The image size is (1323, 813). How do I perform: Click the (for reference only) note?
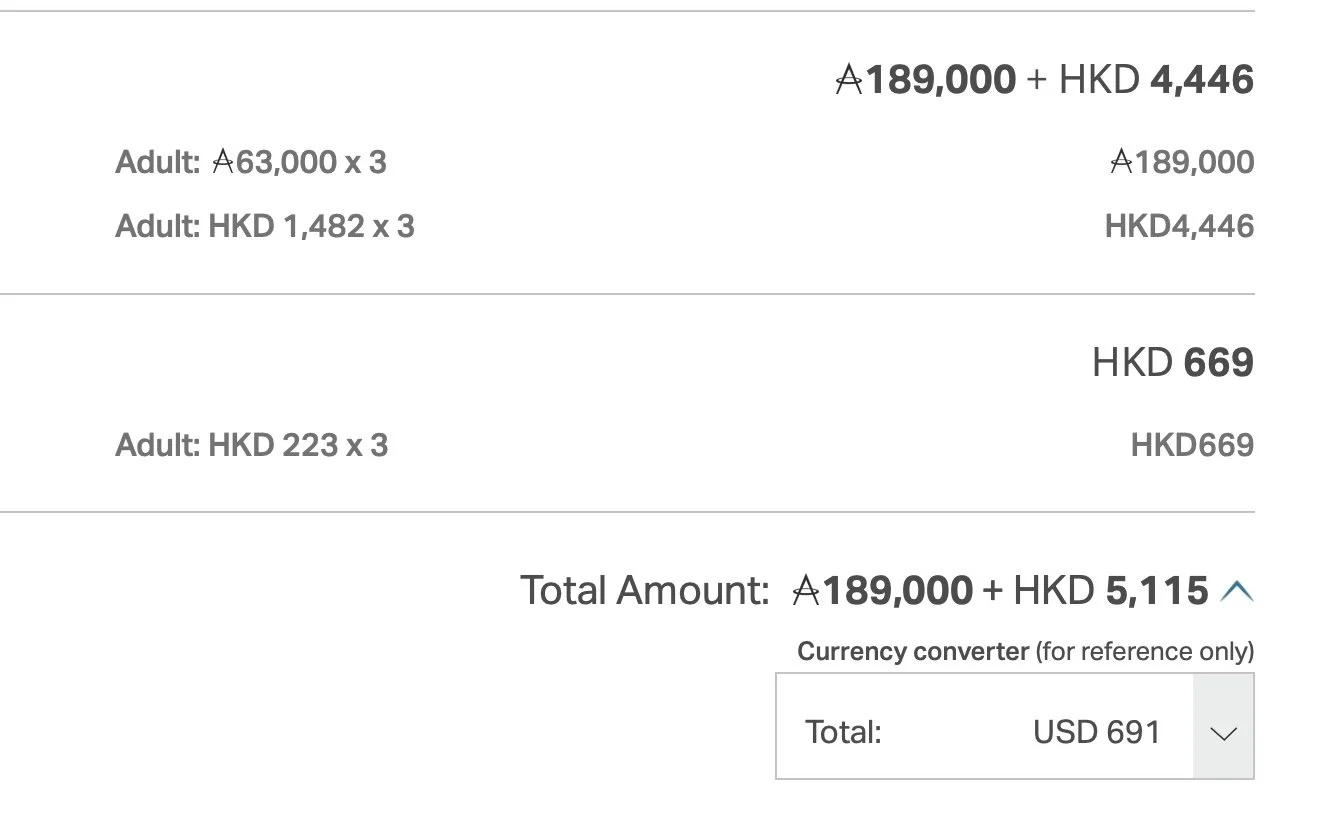tap(1144, 652)
